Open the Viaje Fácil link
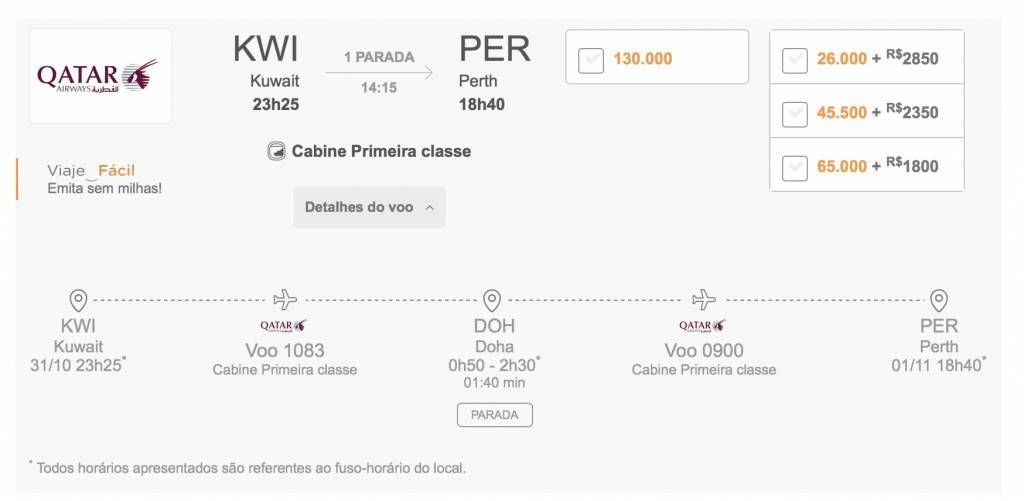 91,171
